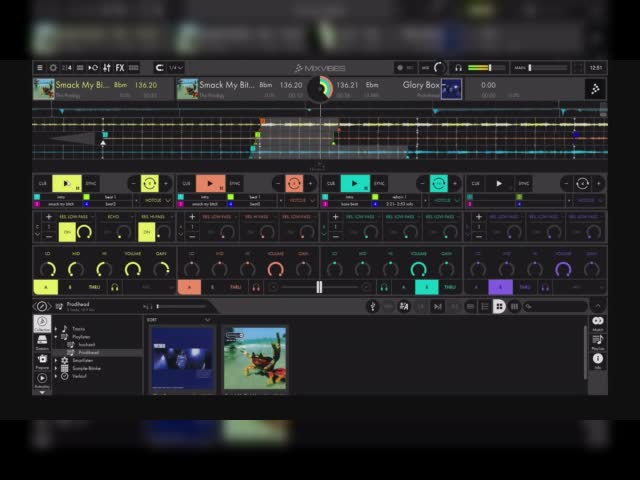Toggle the mixer EQ section icon
640x480 pixels.
(107, 68)
